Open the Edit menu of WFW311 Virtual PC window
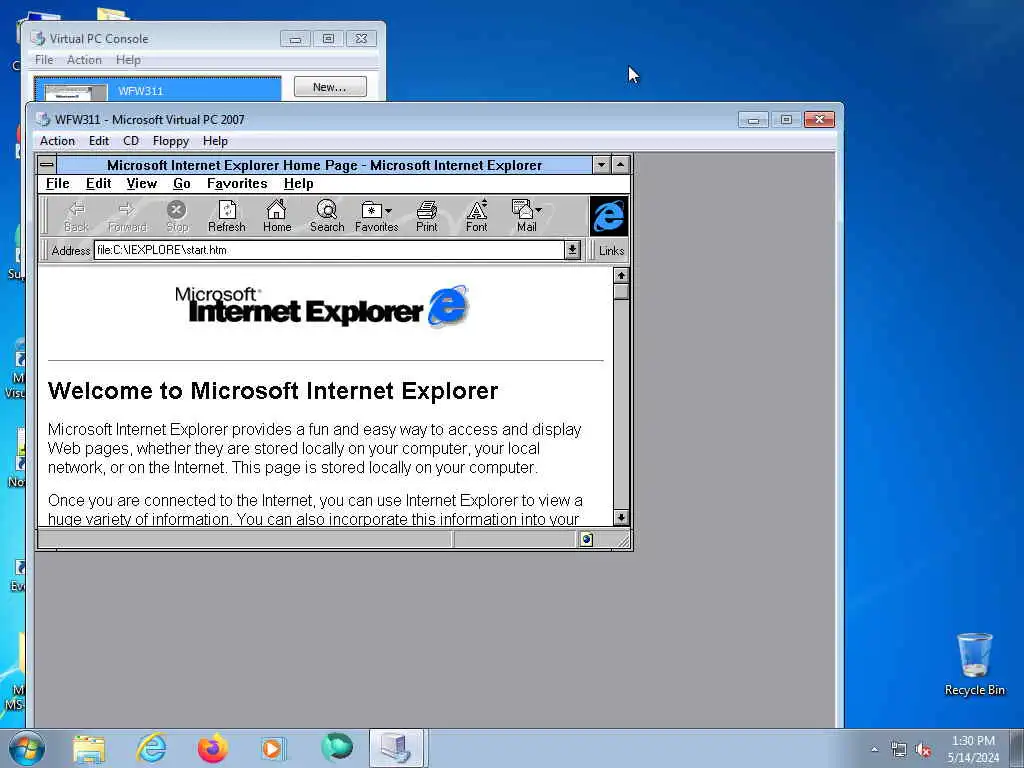 99,141
